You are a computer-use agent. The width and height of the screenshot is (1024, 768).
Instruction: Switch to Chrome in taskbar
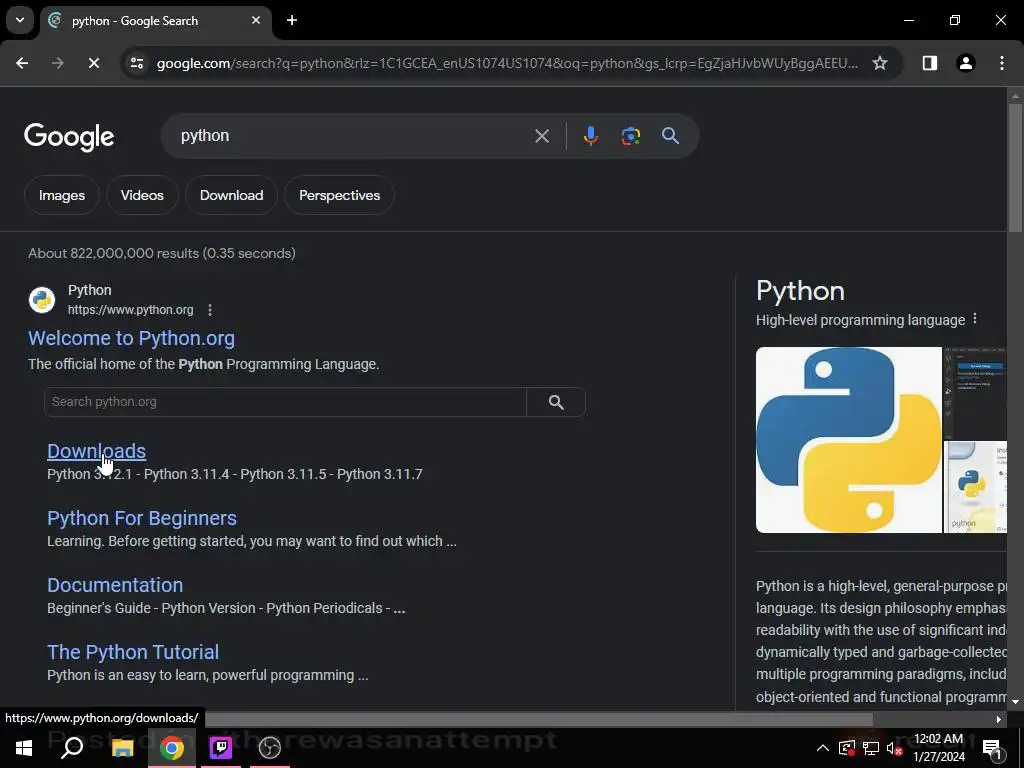[172, 748]
